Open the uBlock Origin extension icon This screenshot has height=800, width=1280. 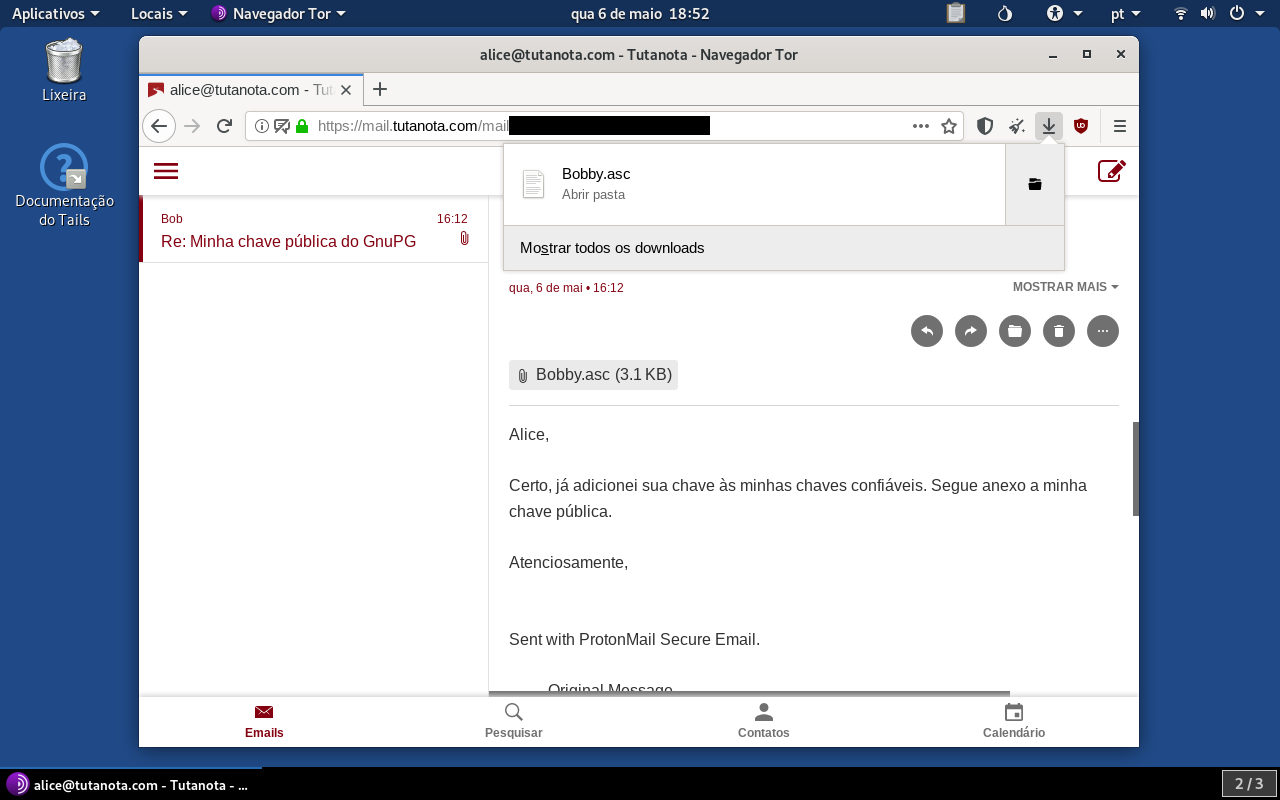(x=1081, y=126)
